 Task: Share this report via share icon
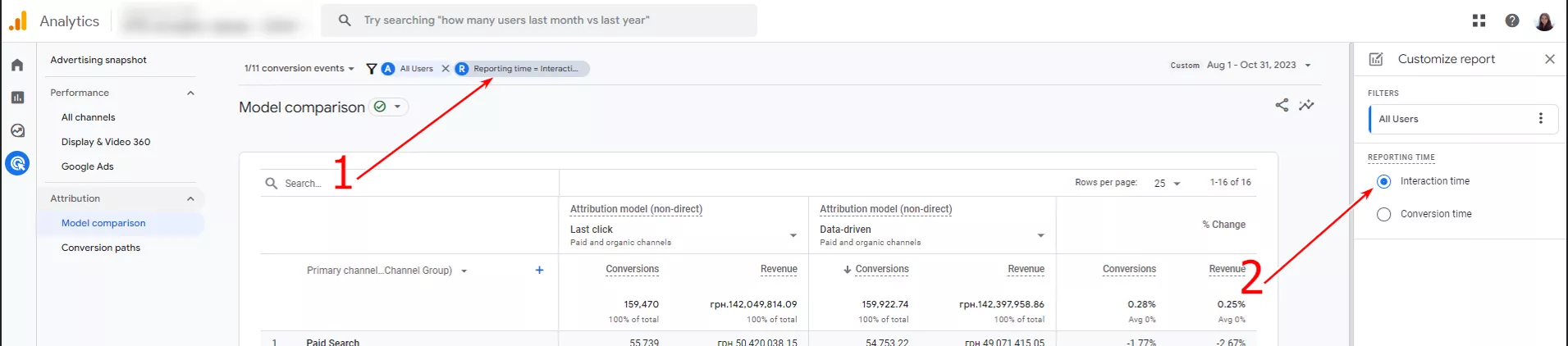[1282, 105]
